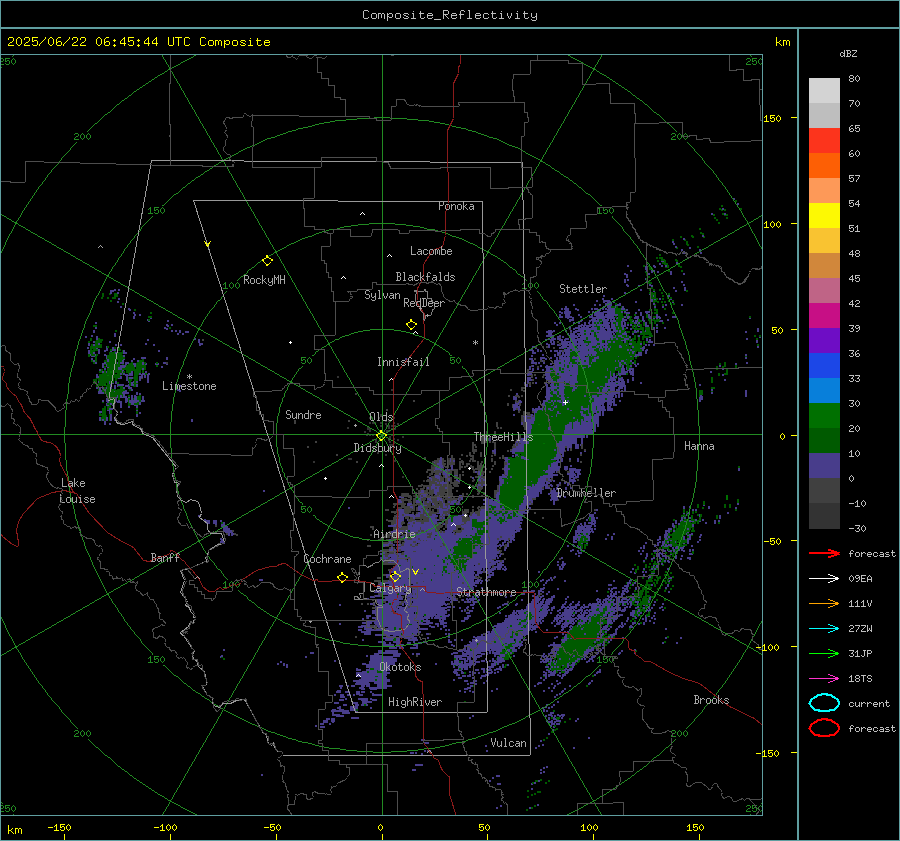Click the green 31JP arrow legend icon
The width and height of the screenshot is (900, 841).
pyautogui.click(x=824, y=653)
